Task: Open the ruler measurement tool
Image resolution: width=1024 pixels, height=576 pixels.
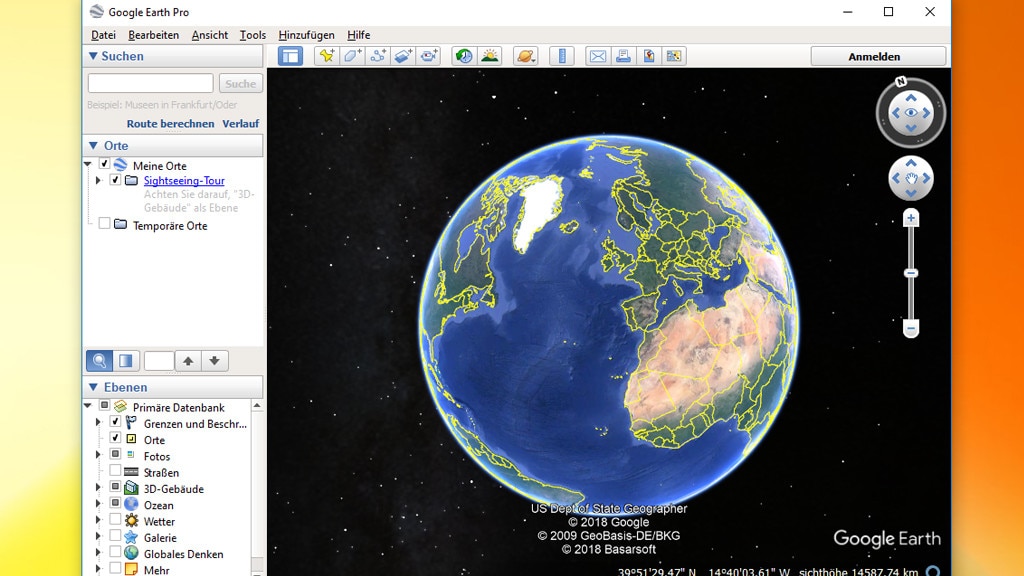Action: [562, 56]
